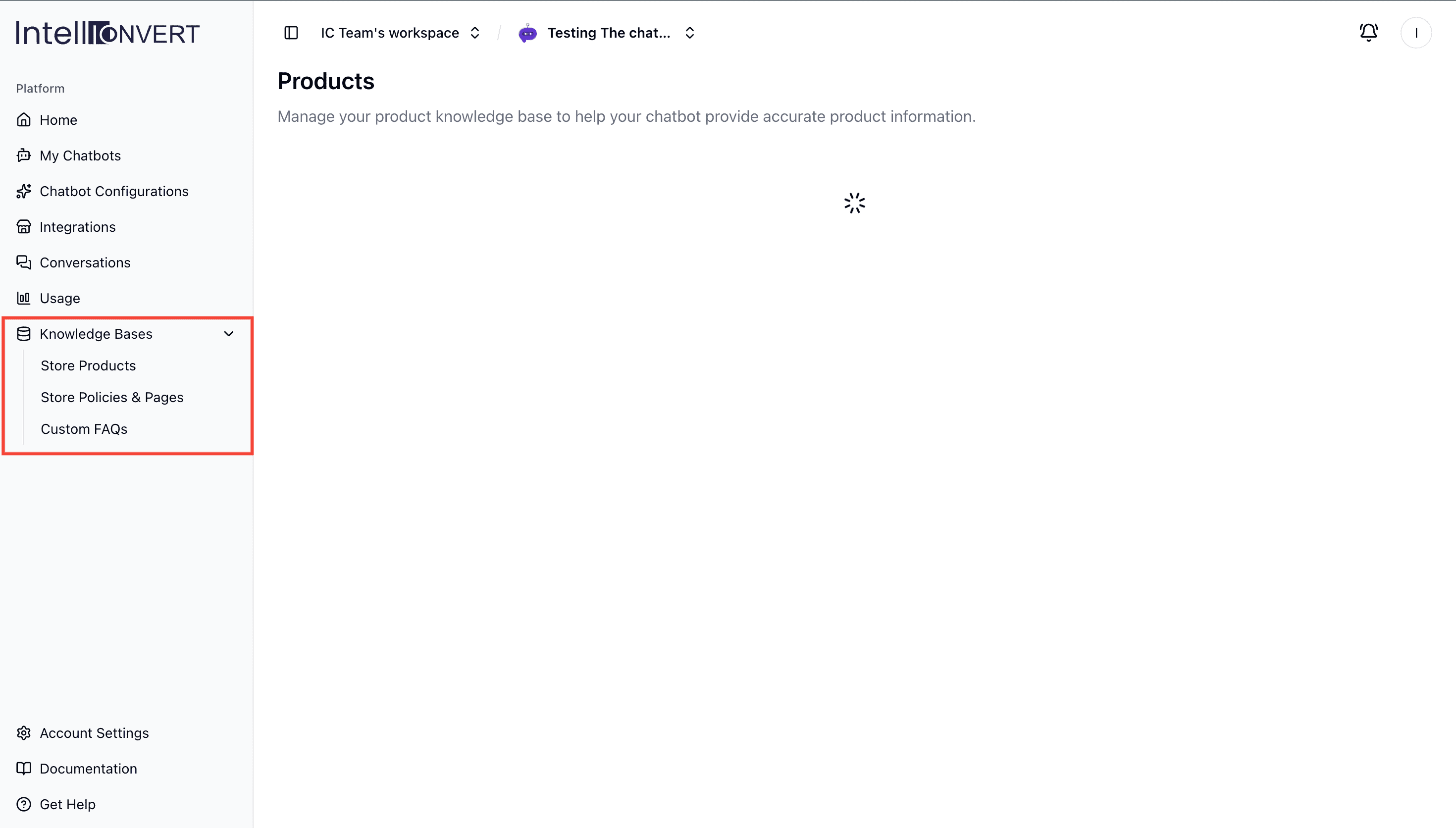Viewport: 1456px width, 828px height.
Task: Collapse the Knowledge Bases section
Action: tap(228, 334)
